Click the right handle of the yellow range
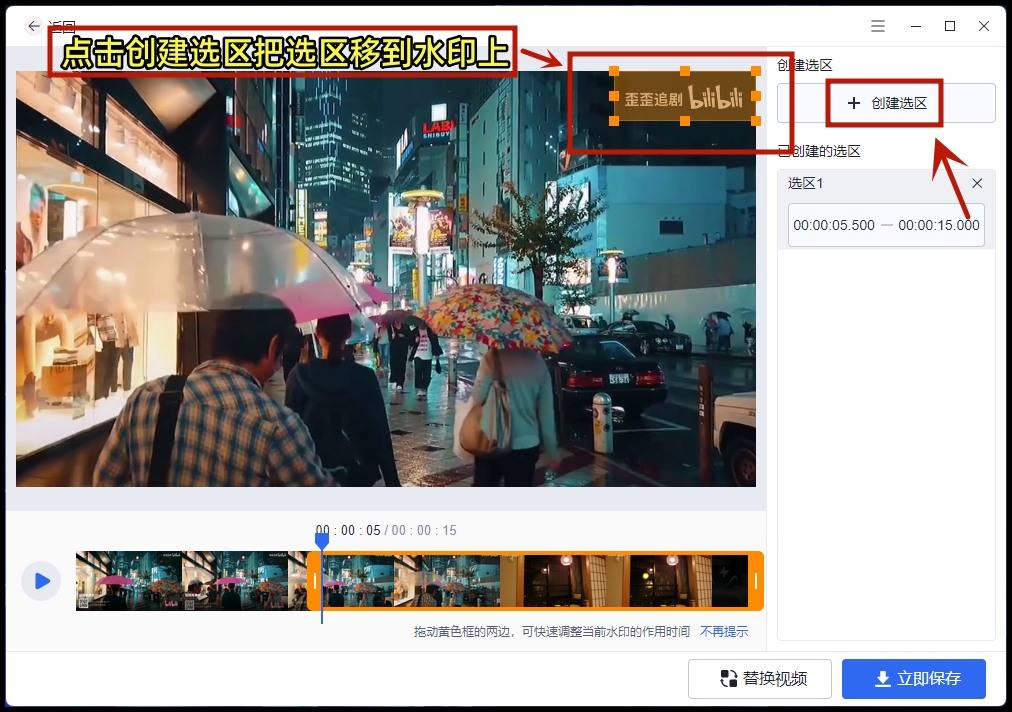 click(756, 581)
